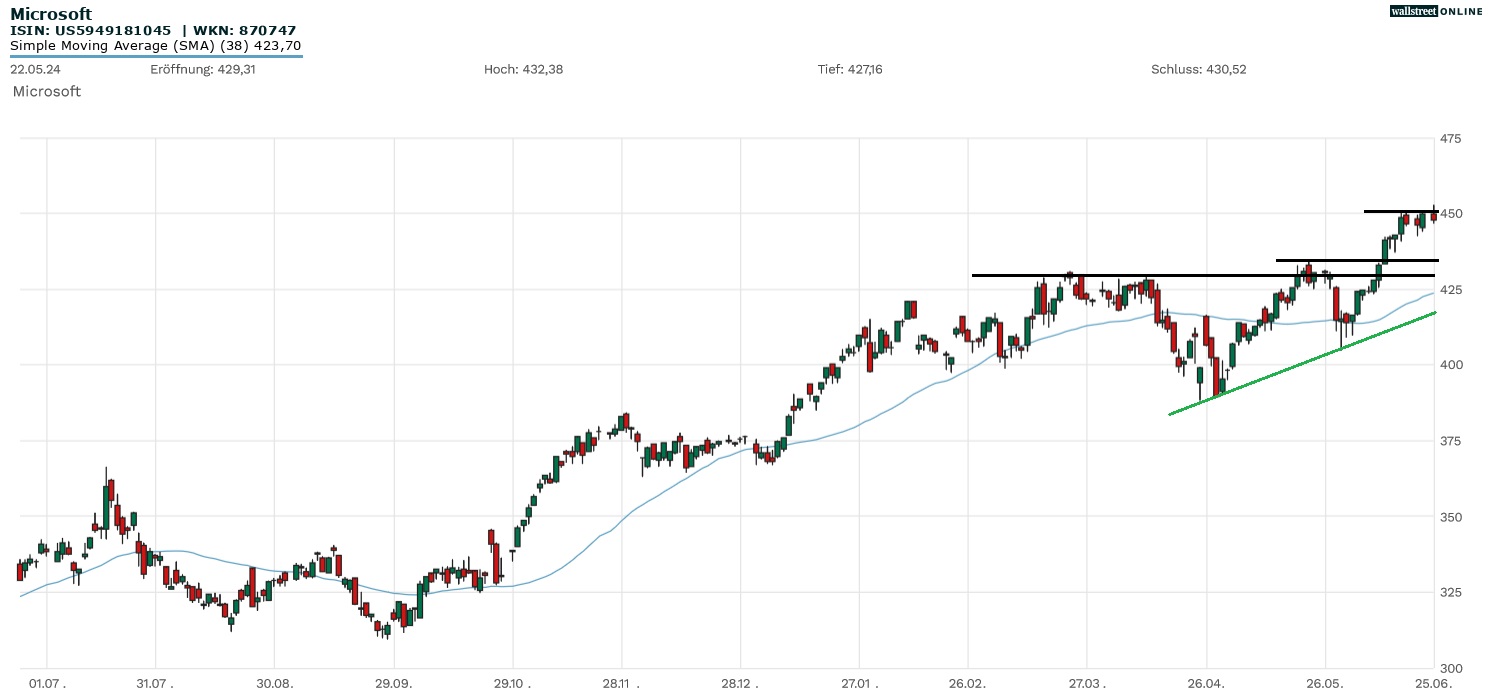The image size is (1490, 689).
Task: Click the 01.07. date on the time axis
Action: (48, 681)
